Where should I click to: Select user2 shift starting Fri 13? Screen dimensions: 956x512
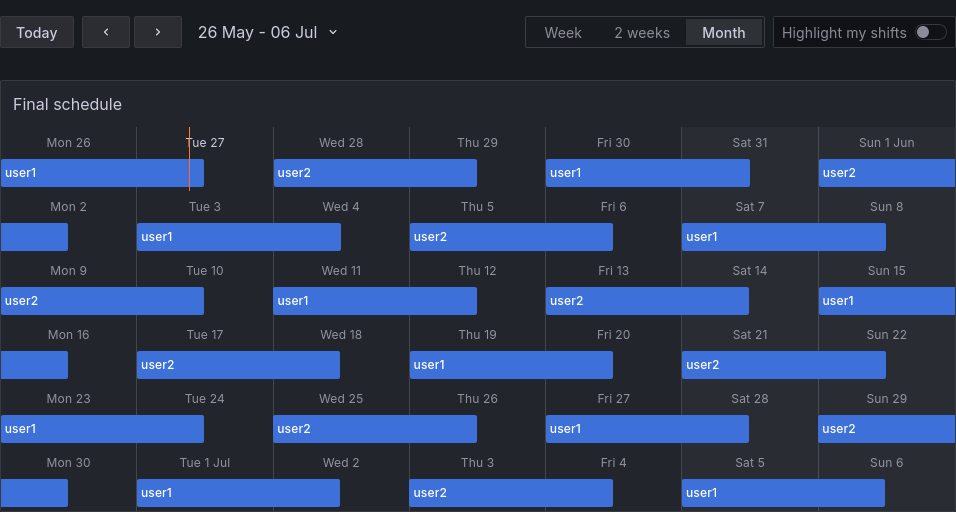(x=647, y=301)
